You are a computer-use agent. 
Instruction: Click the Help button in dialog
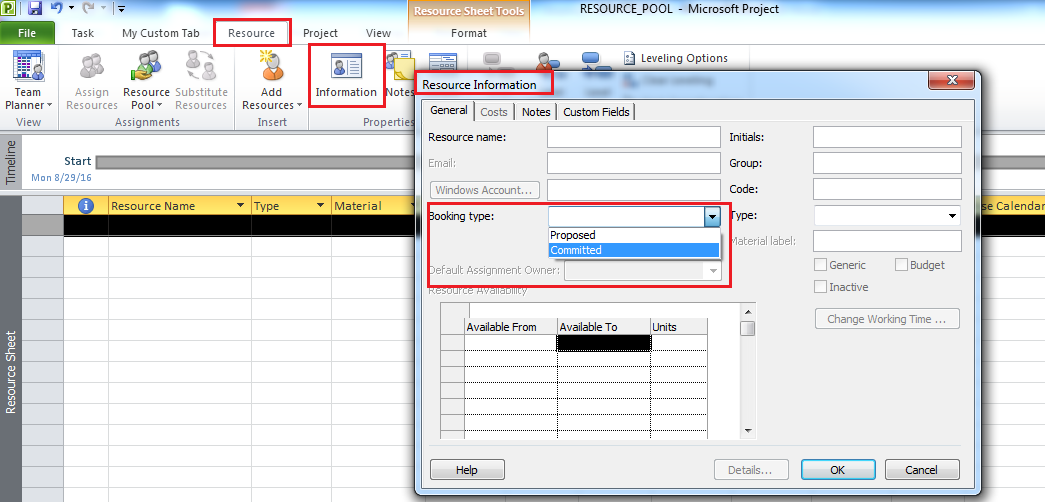tap(467, 469)
